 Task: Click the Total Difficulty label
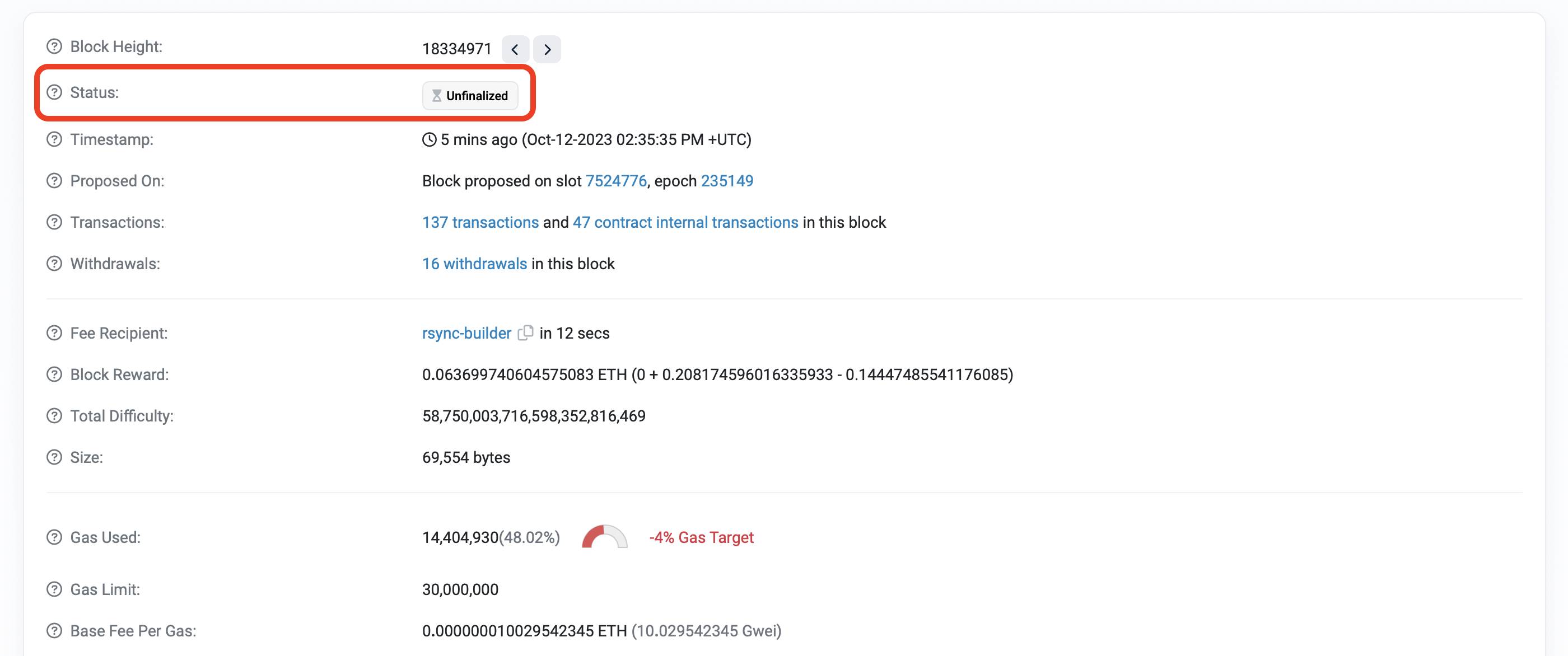click(122, 416)
